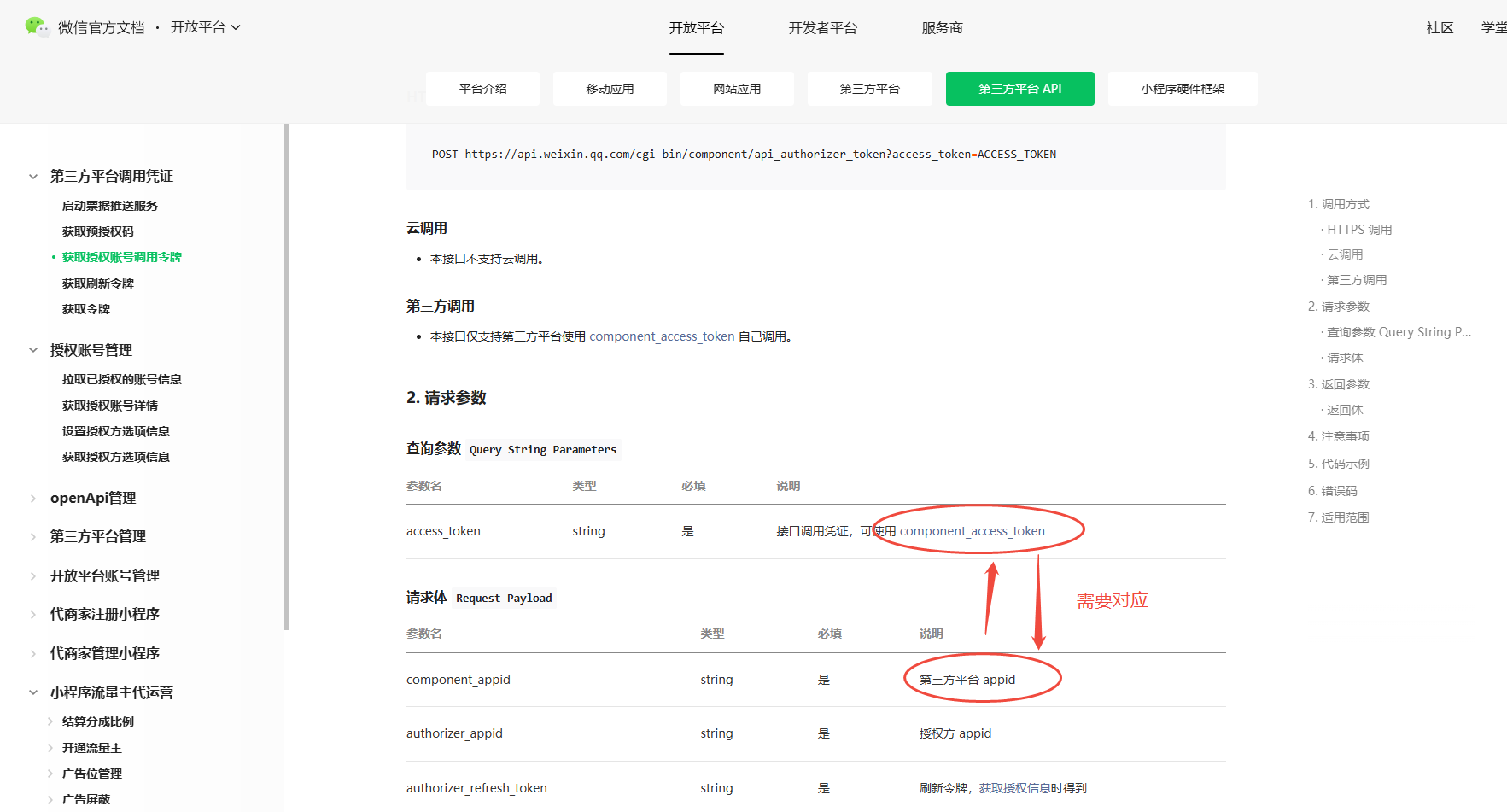Collapse the 小程序流量主代运营 section chevron

tap(33, 692)
